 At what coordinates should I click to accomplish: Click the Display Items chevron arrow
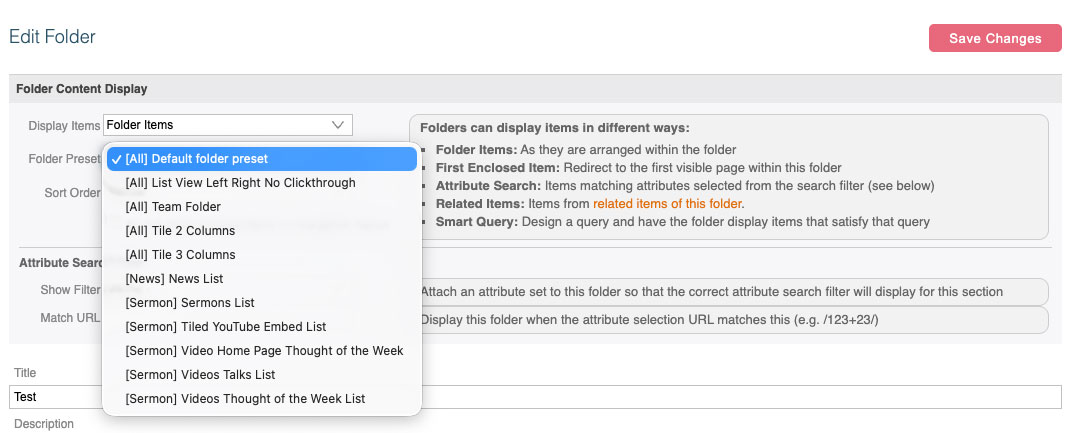(x=338, y=125)
